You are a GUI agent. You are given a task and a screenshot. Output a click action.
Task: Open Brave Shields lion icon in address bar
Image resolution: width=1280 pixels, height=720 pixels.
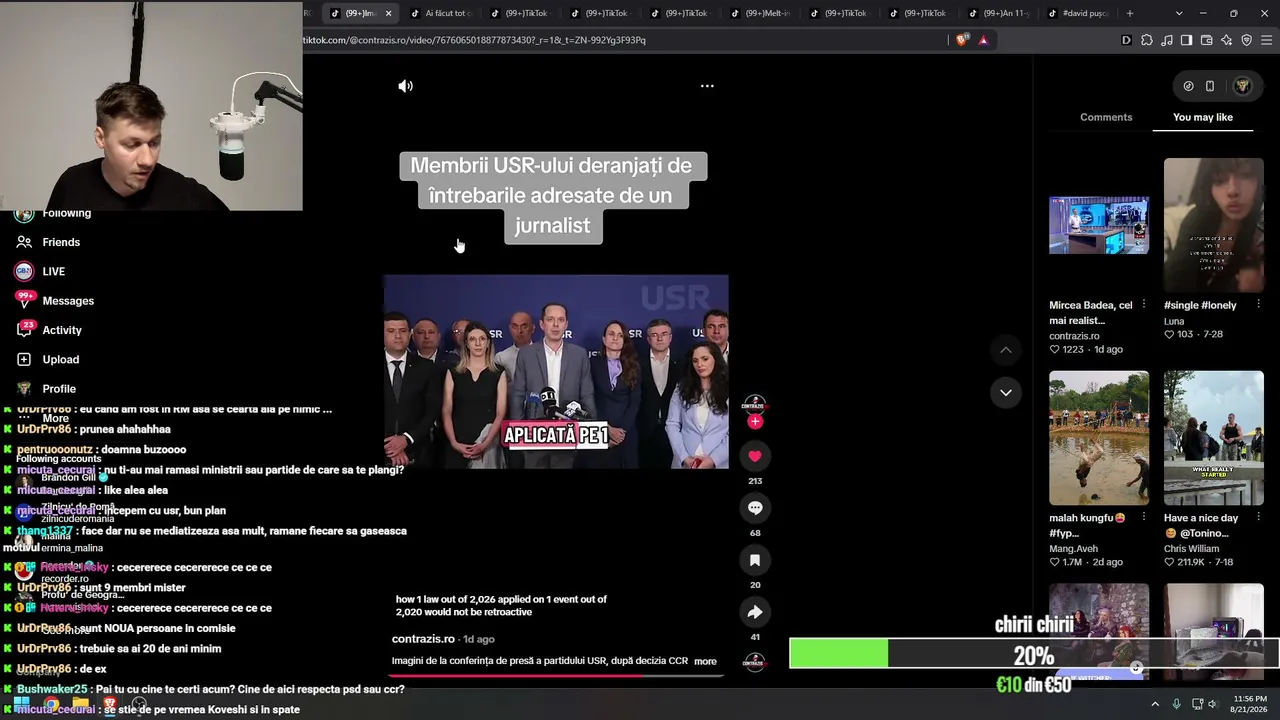962,40
